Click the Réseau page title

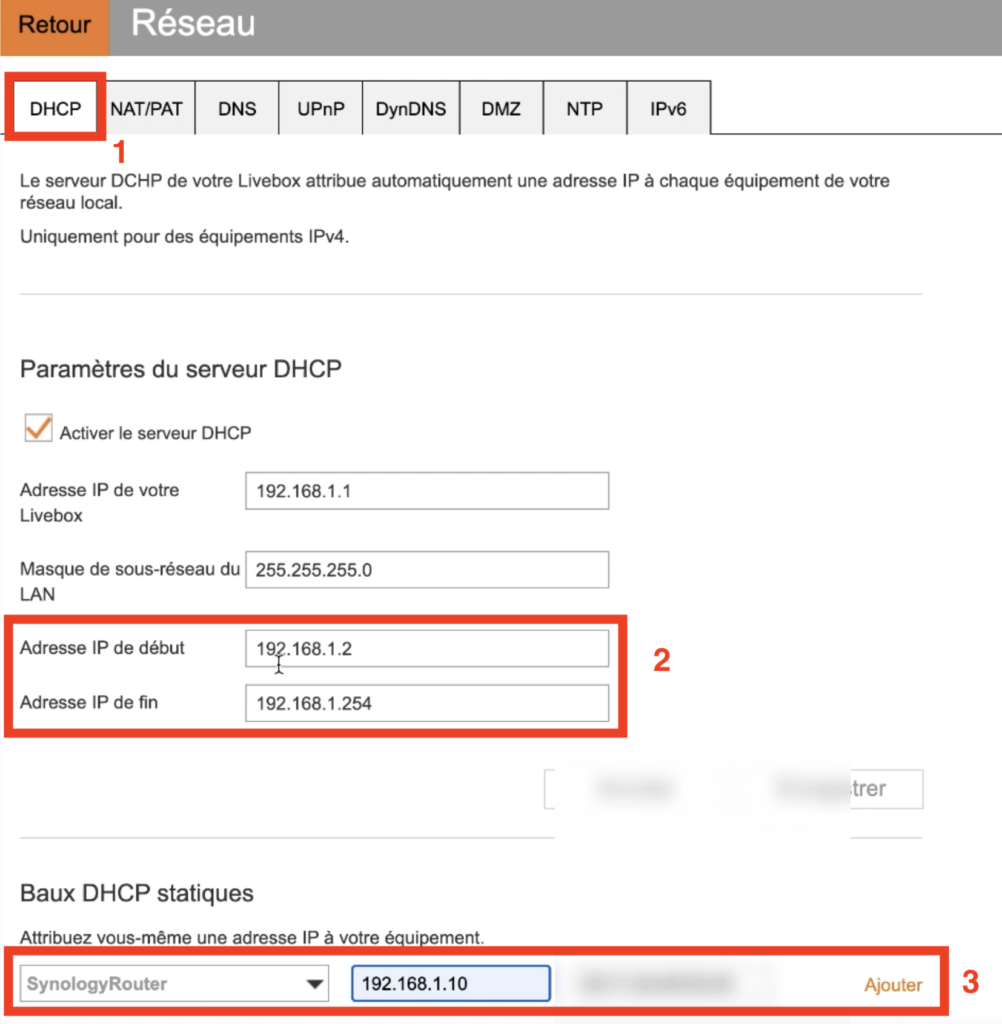pos(193,24)
